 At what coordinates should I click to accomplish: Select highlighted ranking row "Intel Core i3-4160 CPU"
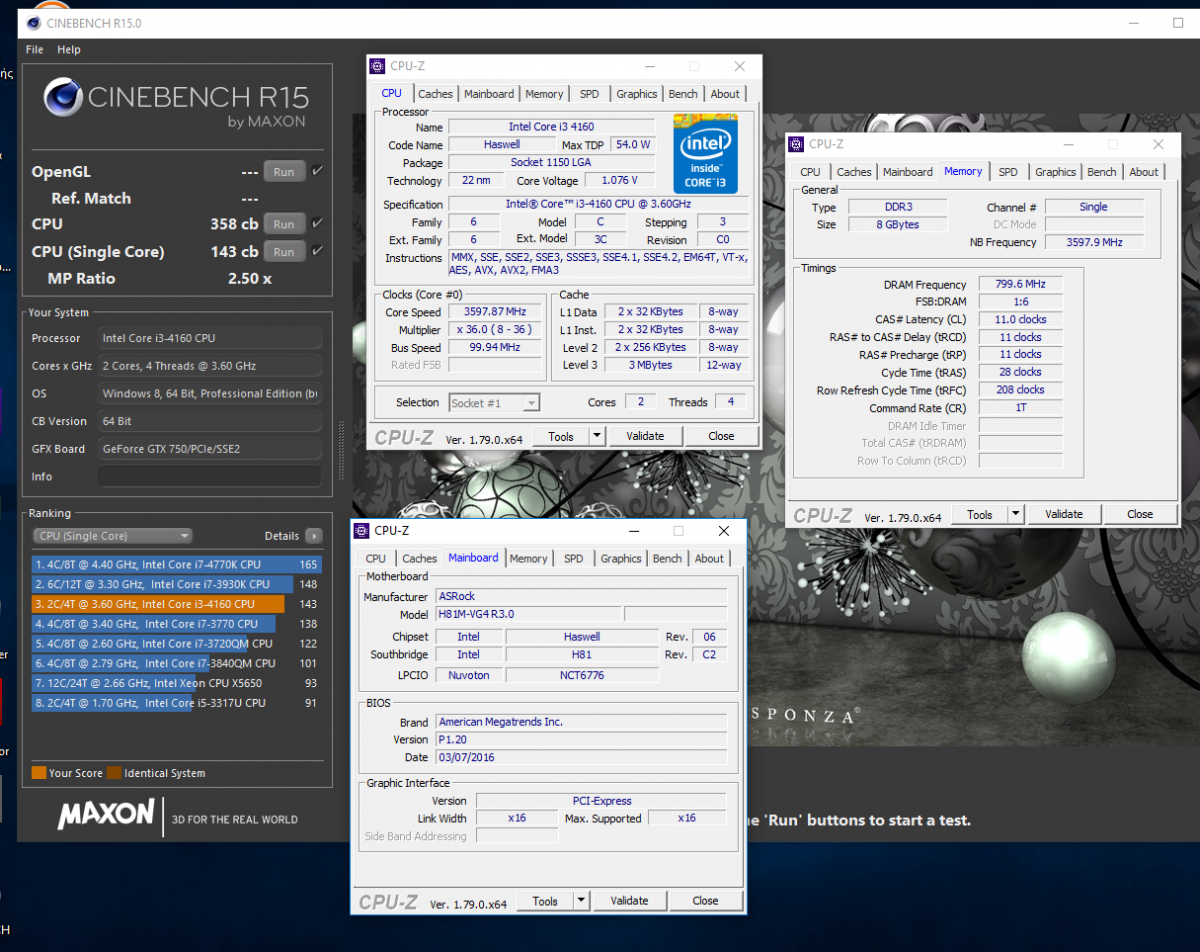(x=176, y=604)
